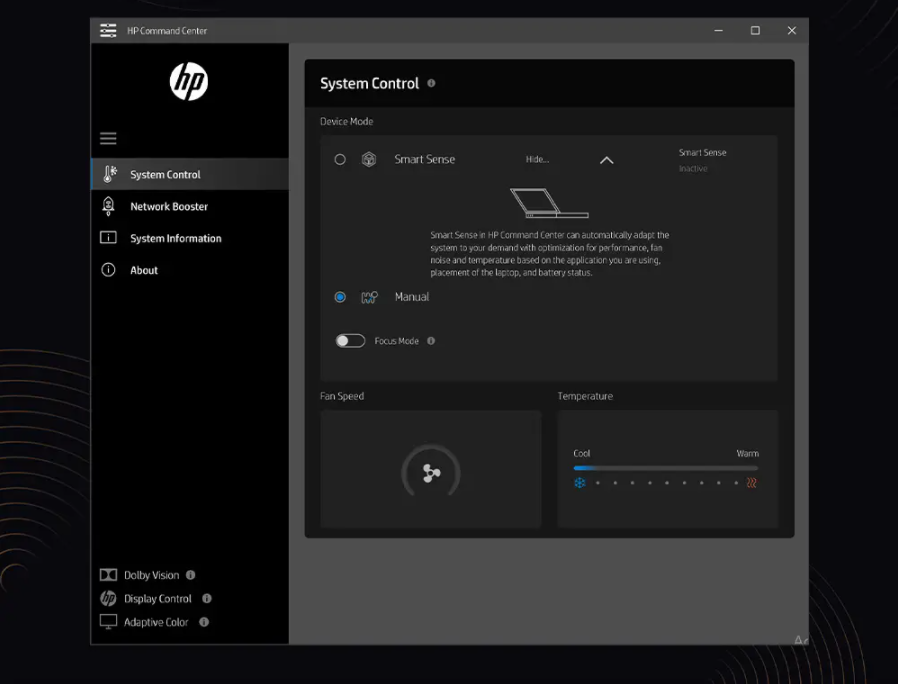The height and width of the screenshot is (684, 898).
Task: Toggle the Focus Mode switch
Action: tap(350, 341)
